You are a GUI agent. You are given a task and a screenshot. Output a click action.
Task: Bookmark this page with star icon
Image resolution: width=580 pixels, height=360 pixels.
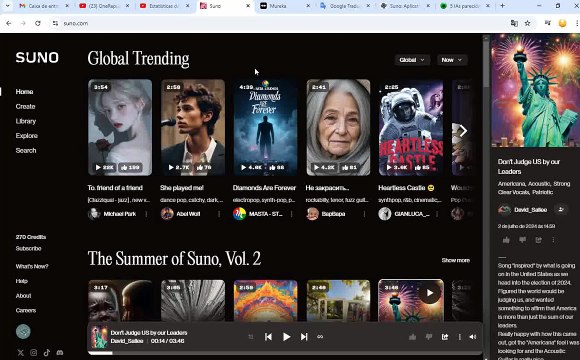click(527, 23)
